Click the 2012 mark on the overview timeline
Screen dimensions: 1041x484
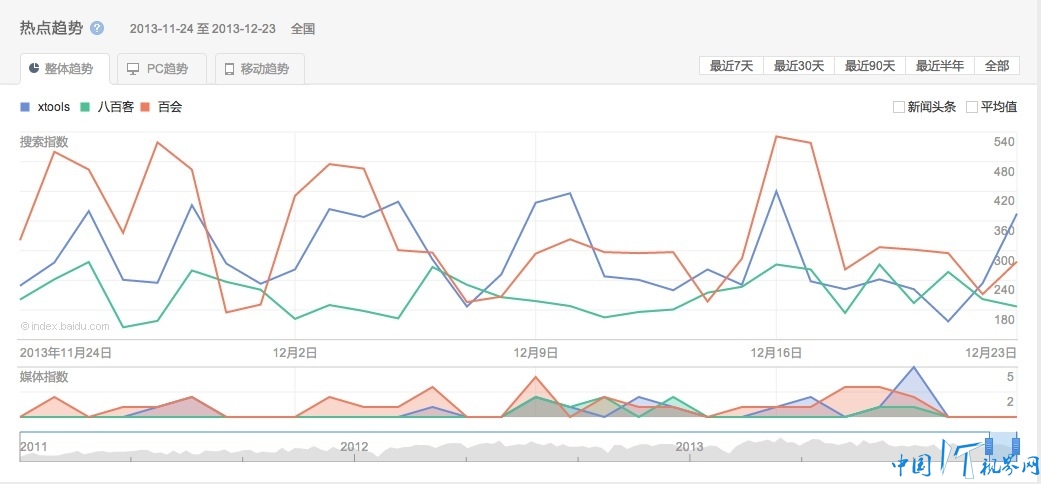(x=354, y=446)
